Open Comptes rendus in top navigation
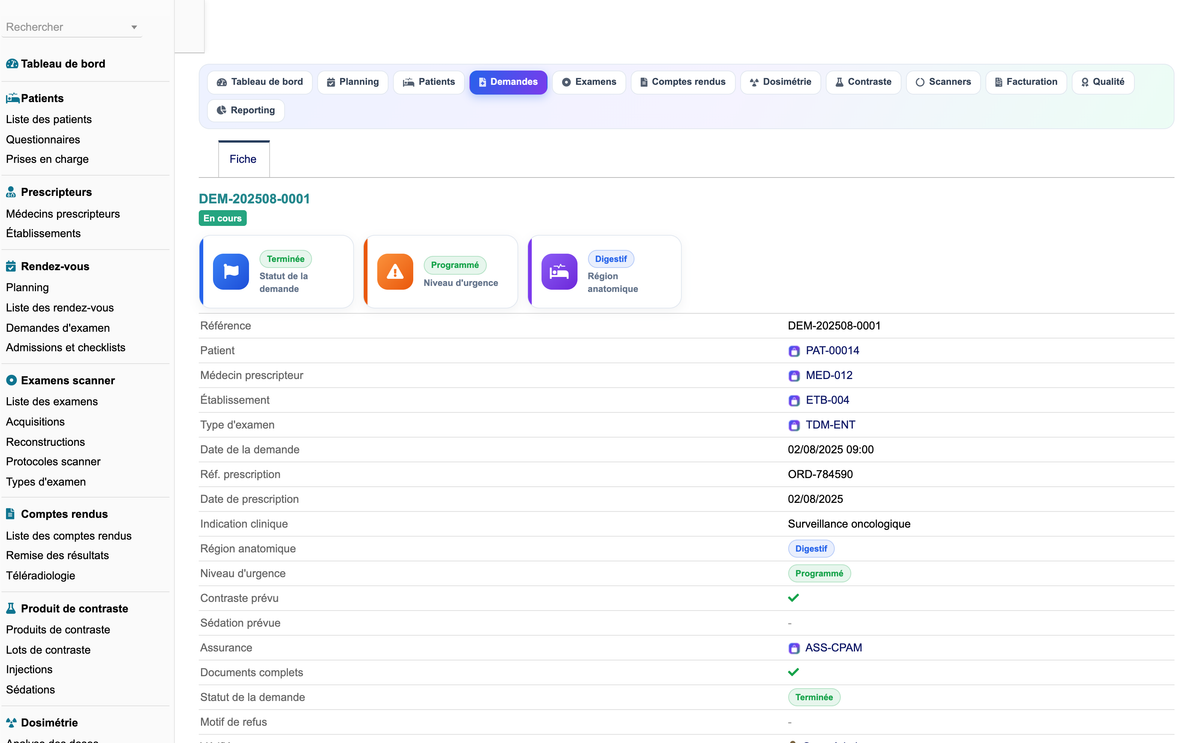The image size is (1200, 743). (682, 82)
